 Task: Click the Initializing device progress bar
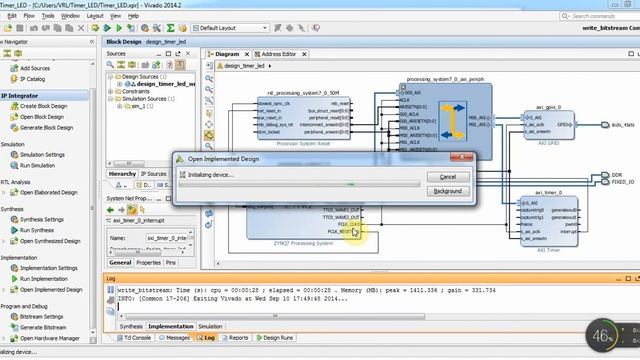[299, 184]
